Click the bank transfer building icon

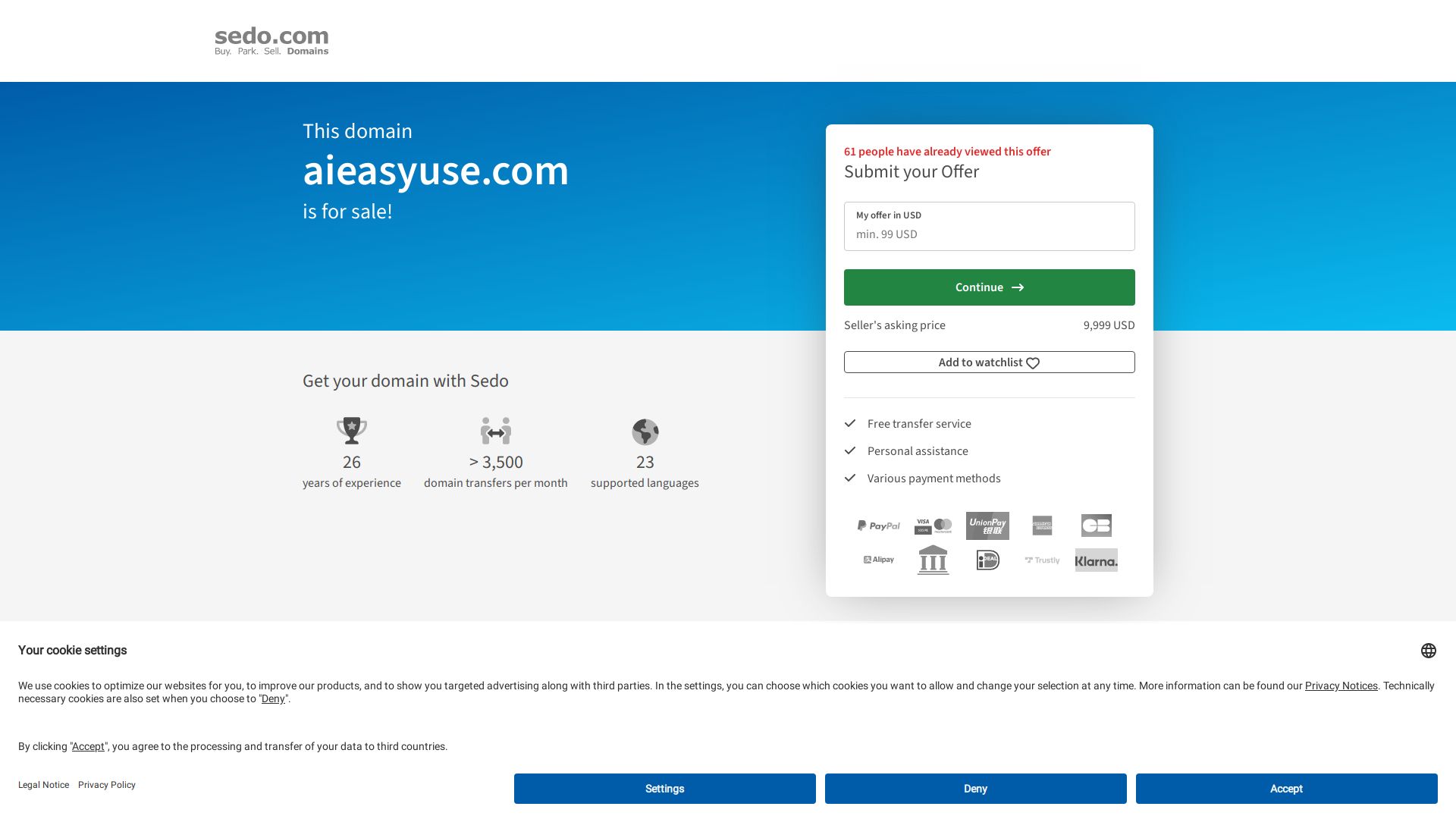click(x=933, y=560)
